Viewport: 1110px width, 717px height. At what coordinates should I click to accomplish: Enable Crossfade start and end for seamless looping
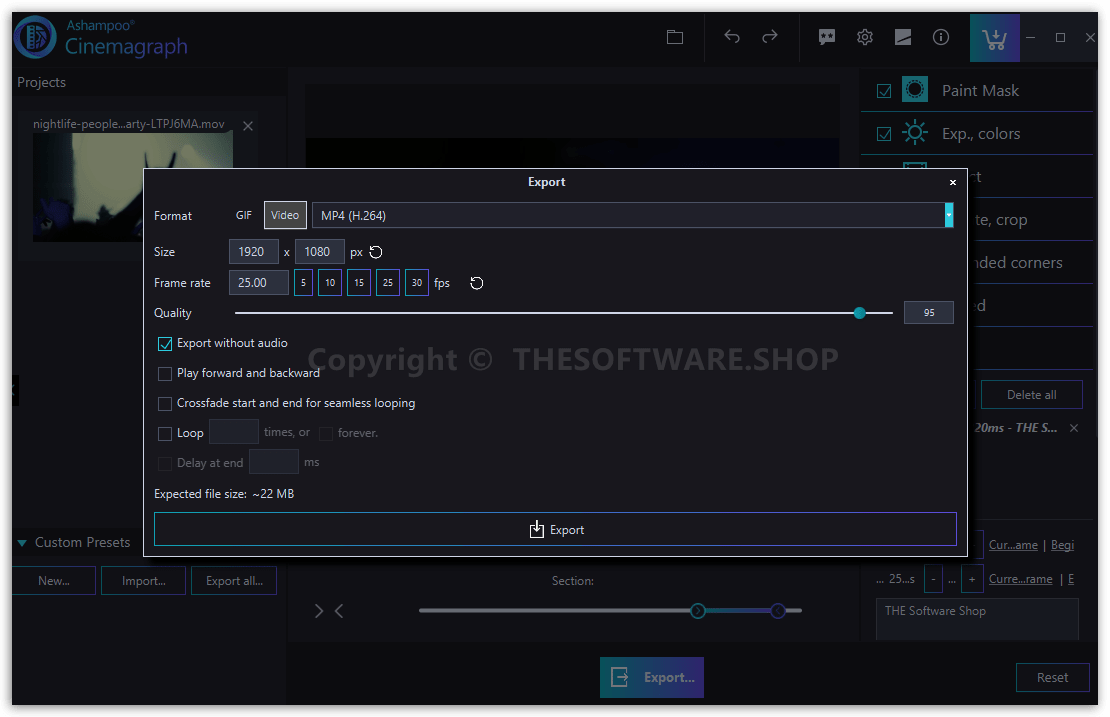point(164,404)
